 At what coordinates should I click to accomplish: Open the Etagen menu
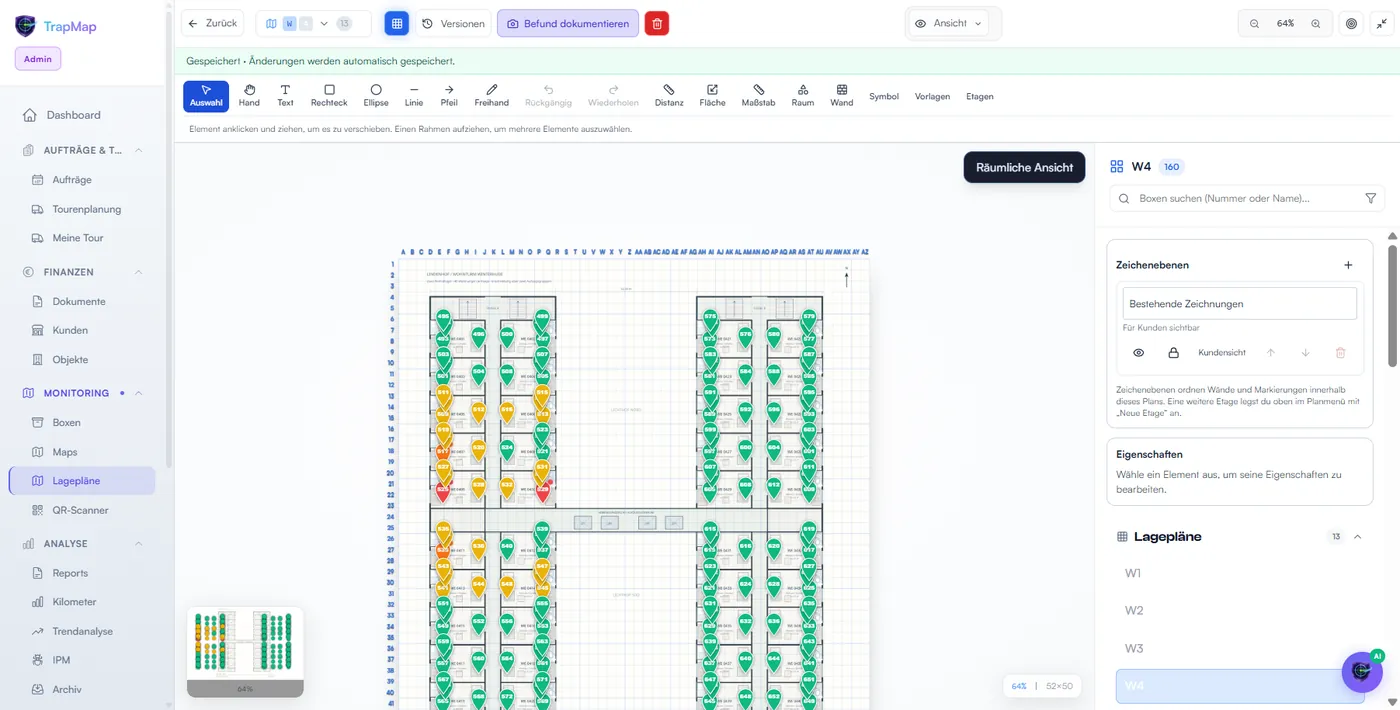coord(980,96)
